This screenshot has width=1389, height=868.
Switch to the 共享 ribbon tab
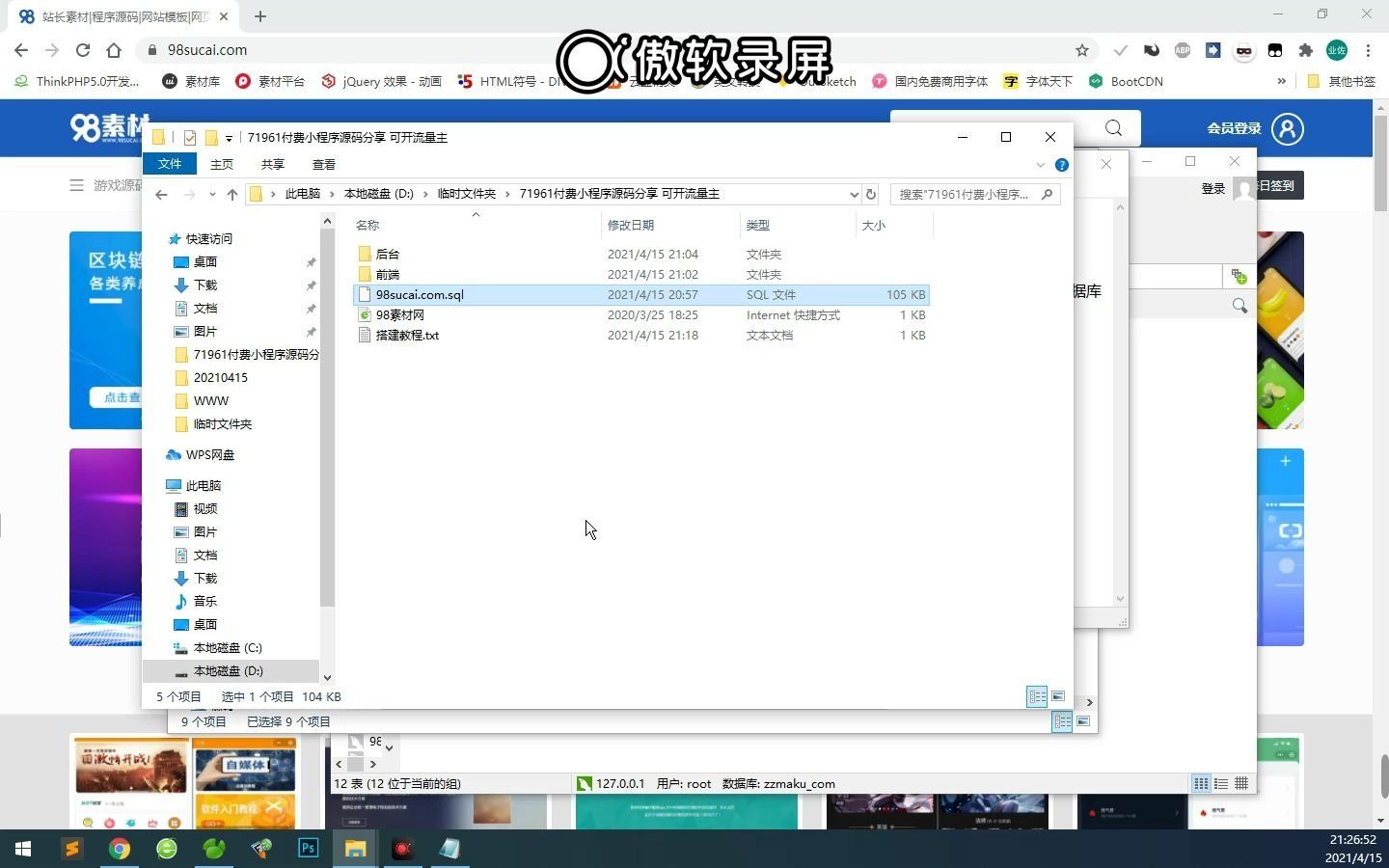pyautogui.click(x=273, y=164)
